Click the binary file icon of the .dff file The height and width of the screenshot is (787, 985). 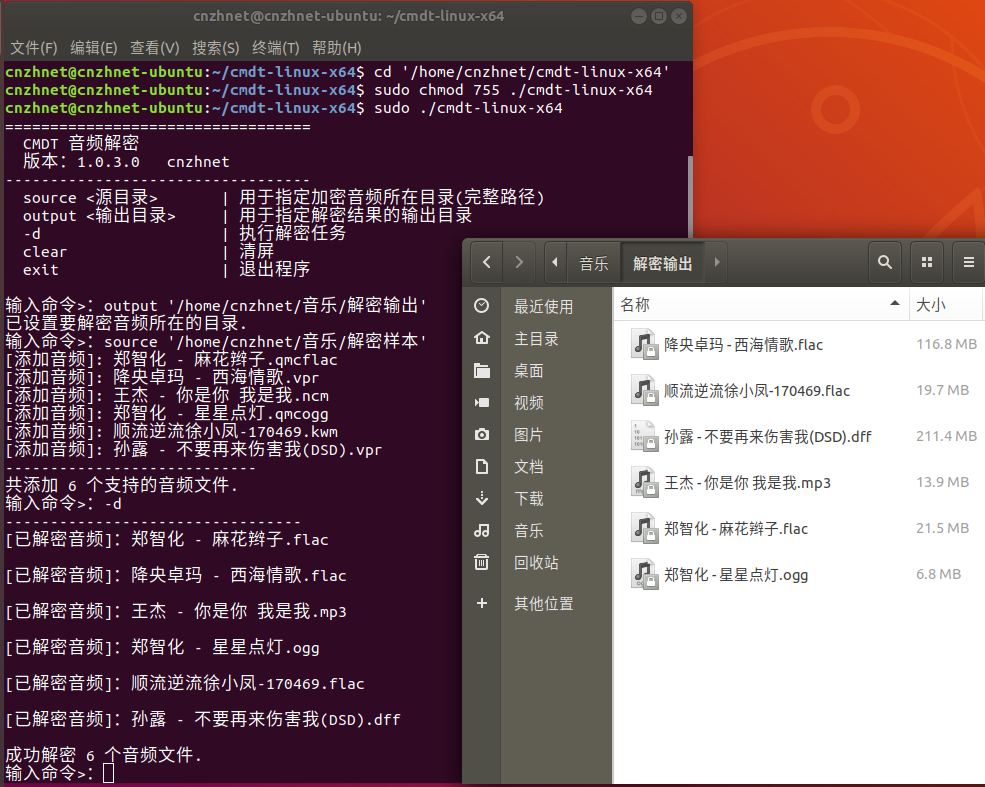point(644,437)
